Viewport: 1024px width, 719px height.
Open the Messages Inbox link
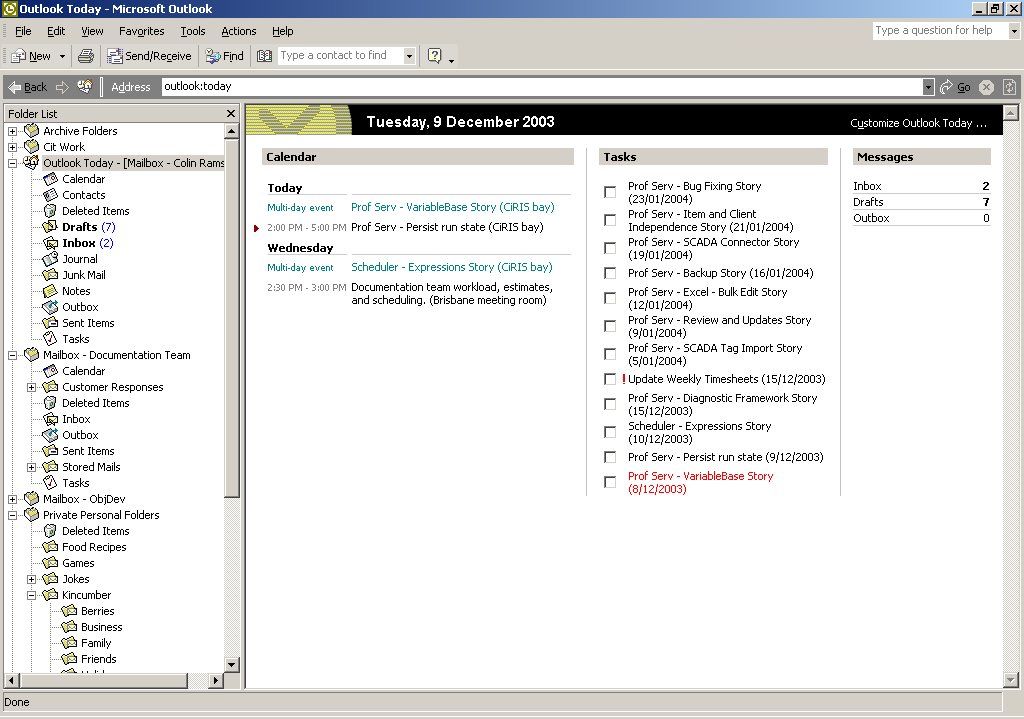(x=867, y=186)
